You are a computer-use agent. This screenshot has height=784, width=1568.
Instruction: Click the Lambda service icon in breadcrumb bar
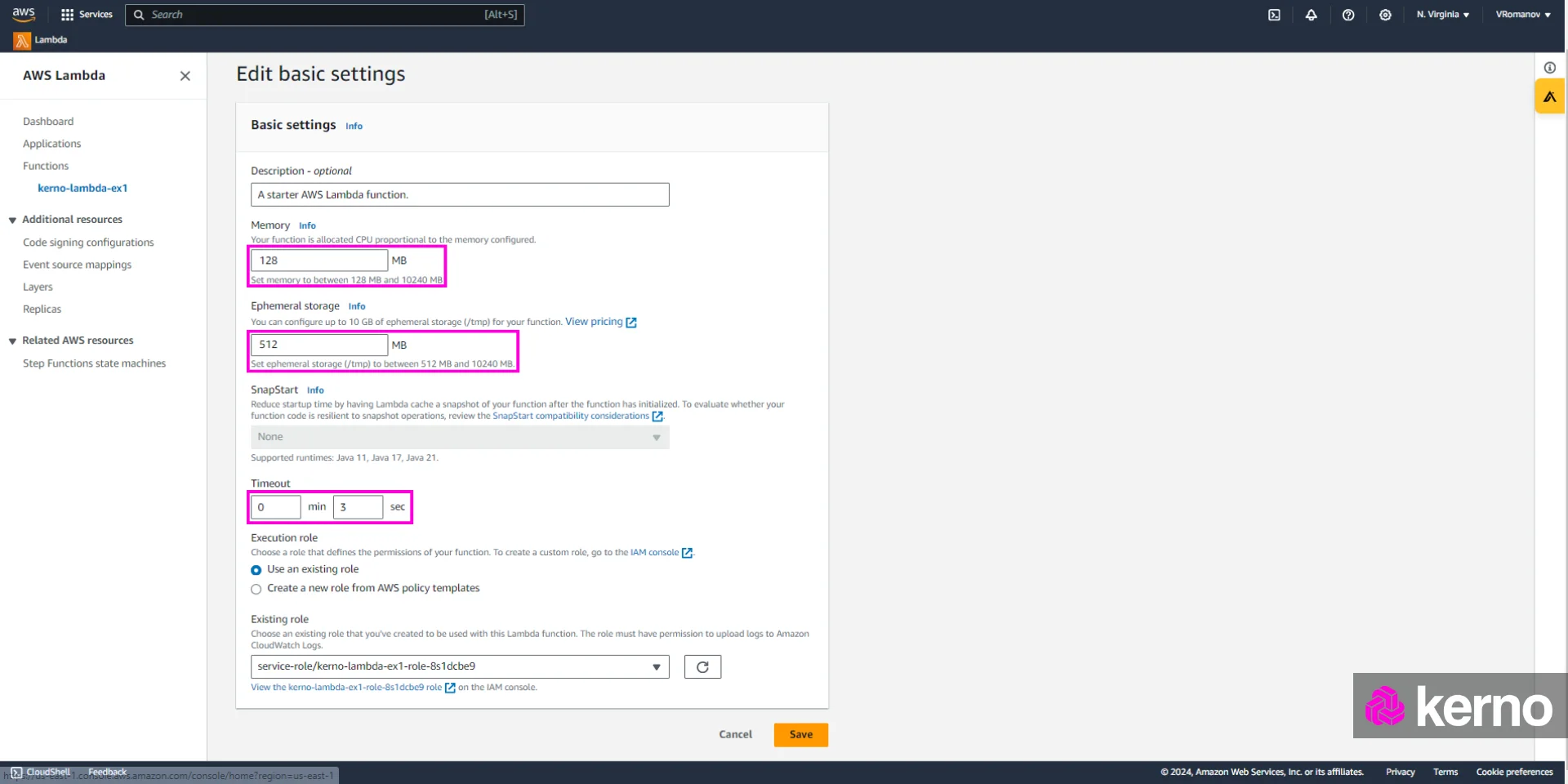pyautogui.click(x=22, y=40)
